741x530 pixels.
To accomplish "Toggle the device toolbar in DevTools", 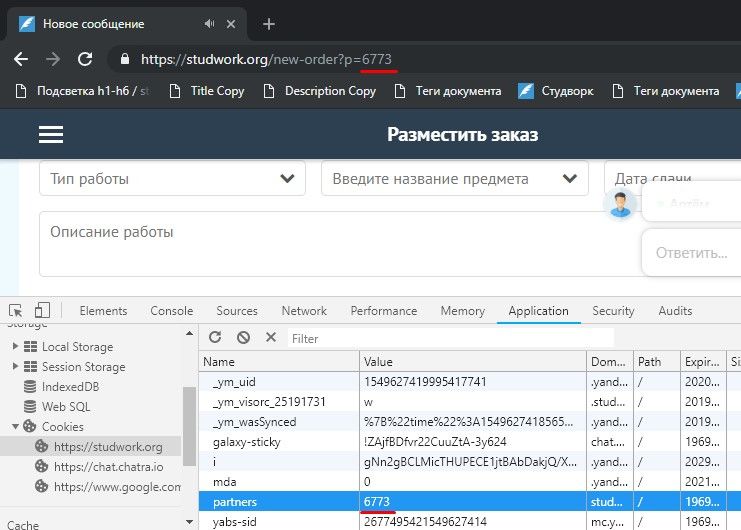I will pyautogui.click(x=42, y=311).
